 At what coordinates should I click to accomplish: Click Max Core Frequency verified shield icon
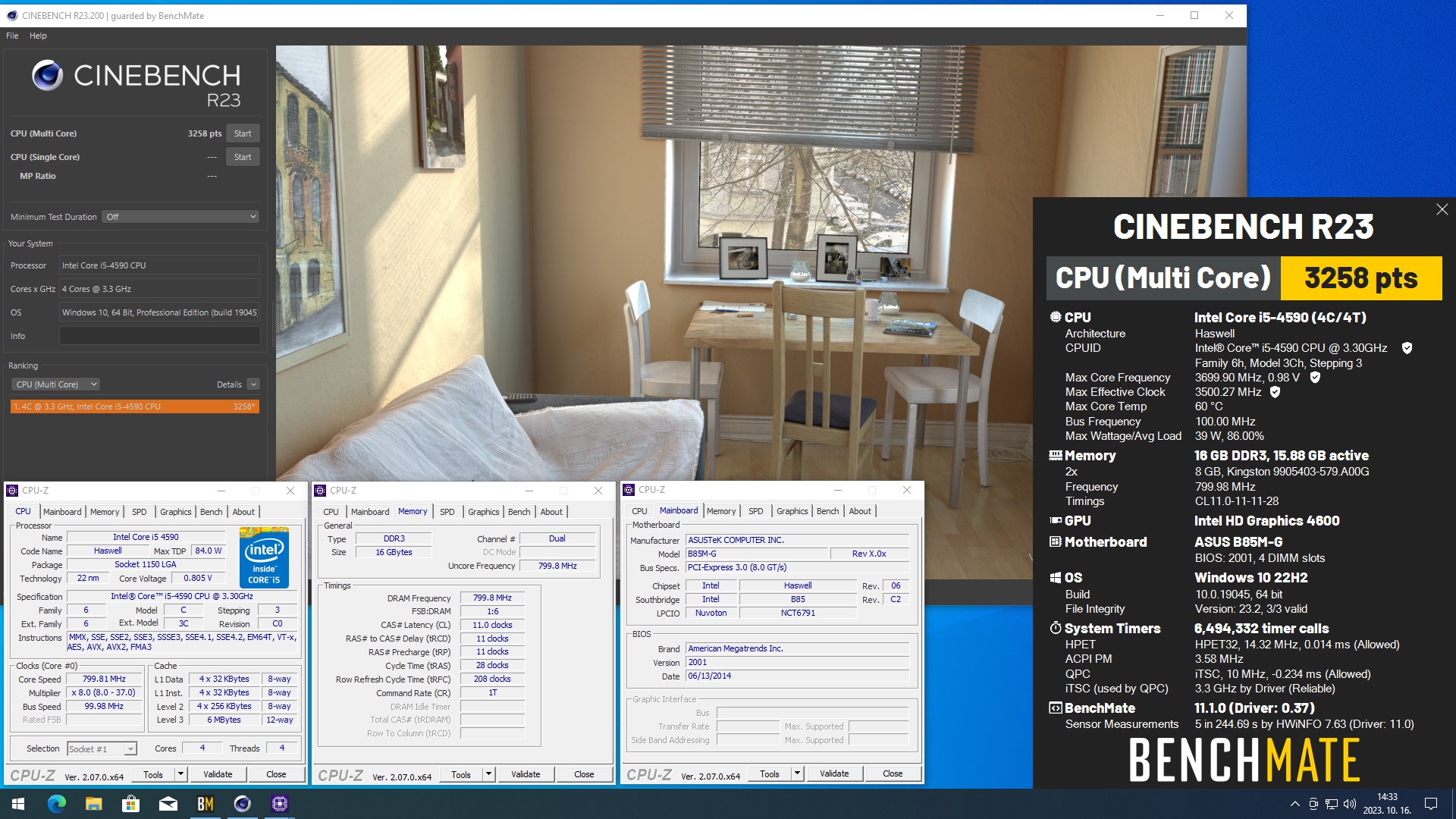point(1315,377)
